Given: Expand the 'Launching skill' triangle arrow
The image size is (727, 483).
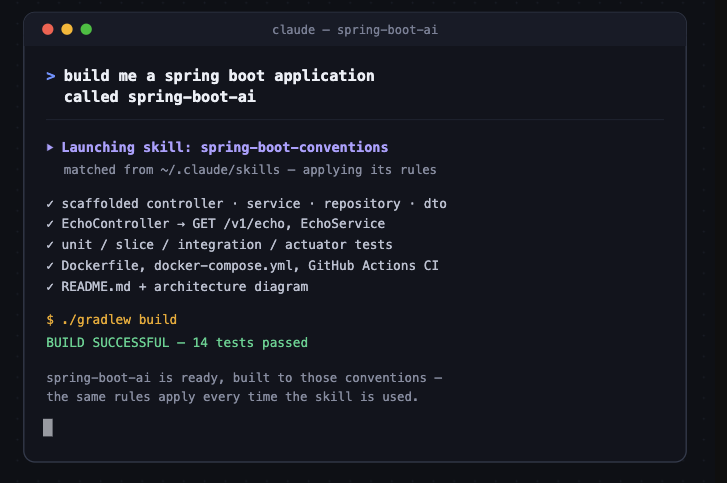Looking at the screenshot, I should 50,147.
